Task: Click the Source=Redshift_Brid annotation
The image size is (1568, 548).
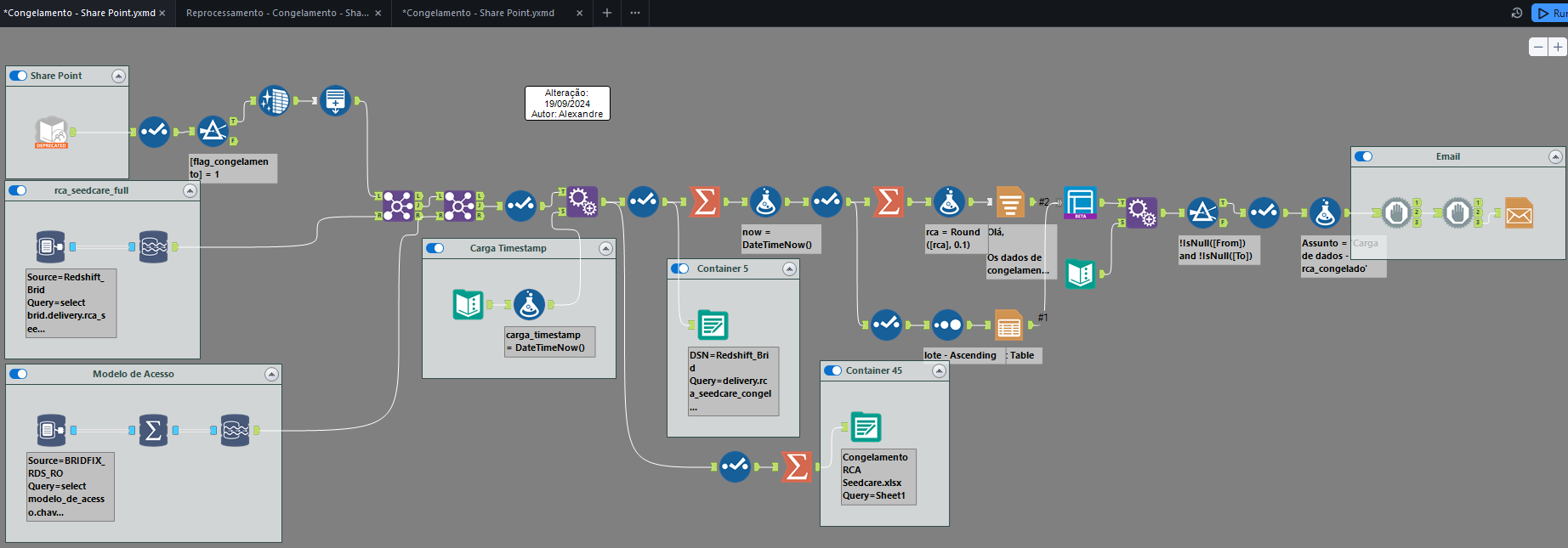Action: tap(71, 302)
